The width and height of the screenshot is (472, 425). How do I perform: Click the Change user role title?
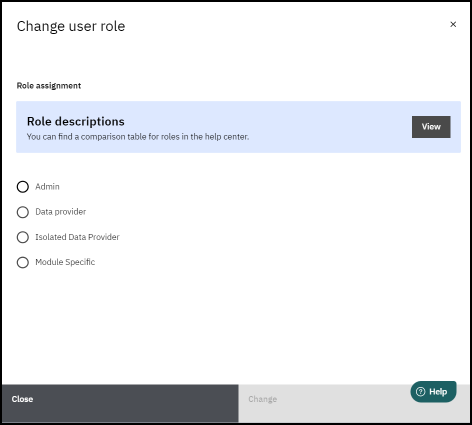point(71,26)
